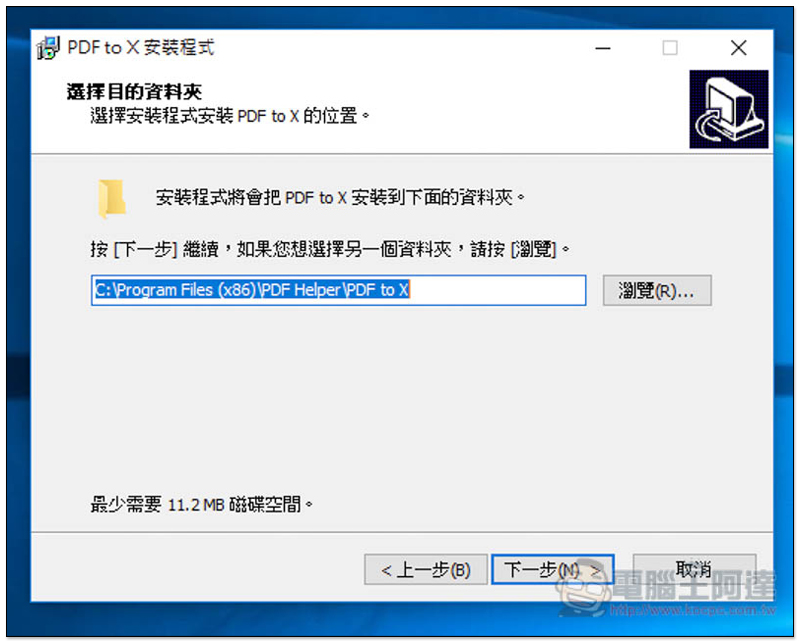Image resolution: width=800 pixels, height=644 pixels.
Task: Click the 最少需要 11.2 MB 磁碟空間 label
Action: (x=202, y=505)
